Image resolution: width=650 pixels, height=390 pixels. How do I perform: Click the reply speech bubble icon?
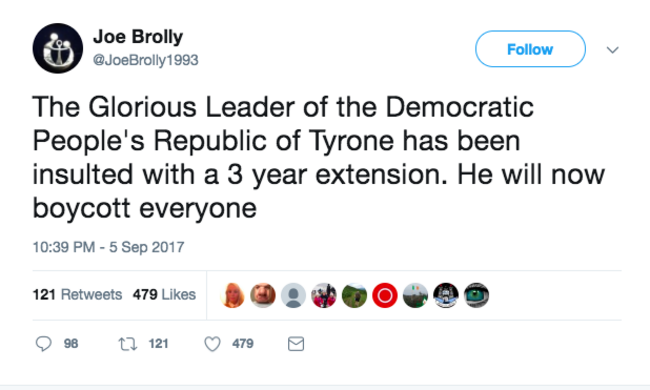coord(44,344)
